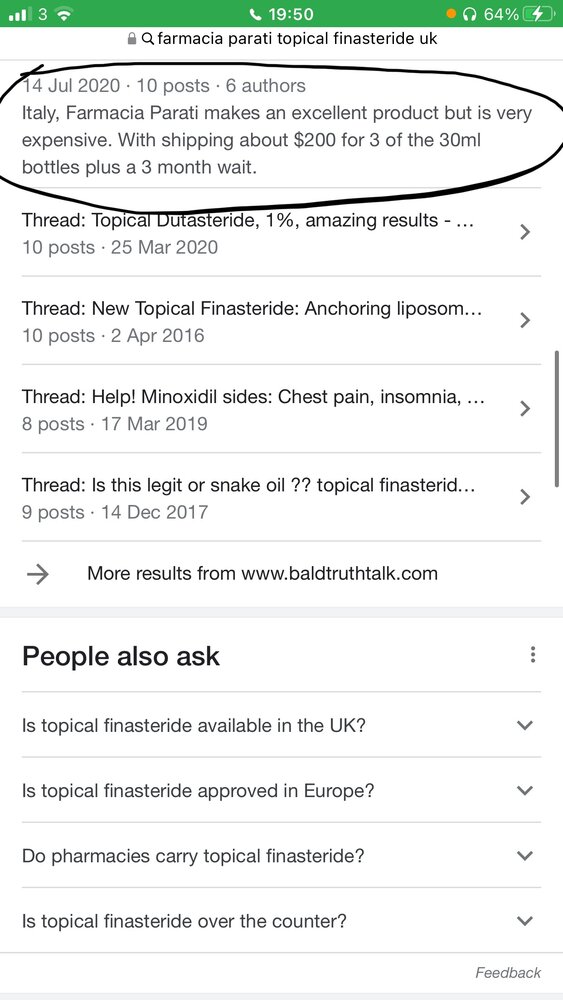Open the three-dot menu beside People also ask
The height and width of the screenshot is (1000, 563).
pyautogui.click(x=532, y=655)
